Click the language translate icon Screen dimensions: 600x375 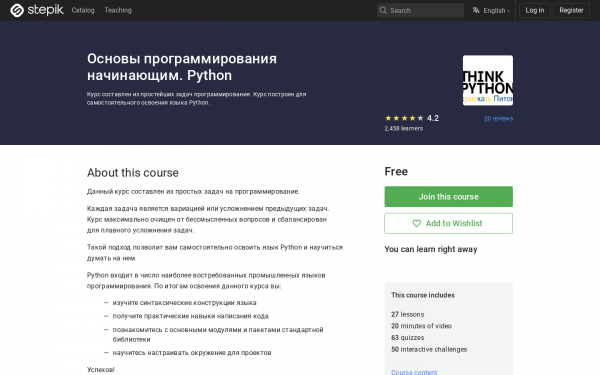(476, 10)
